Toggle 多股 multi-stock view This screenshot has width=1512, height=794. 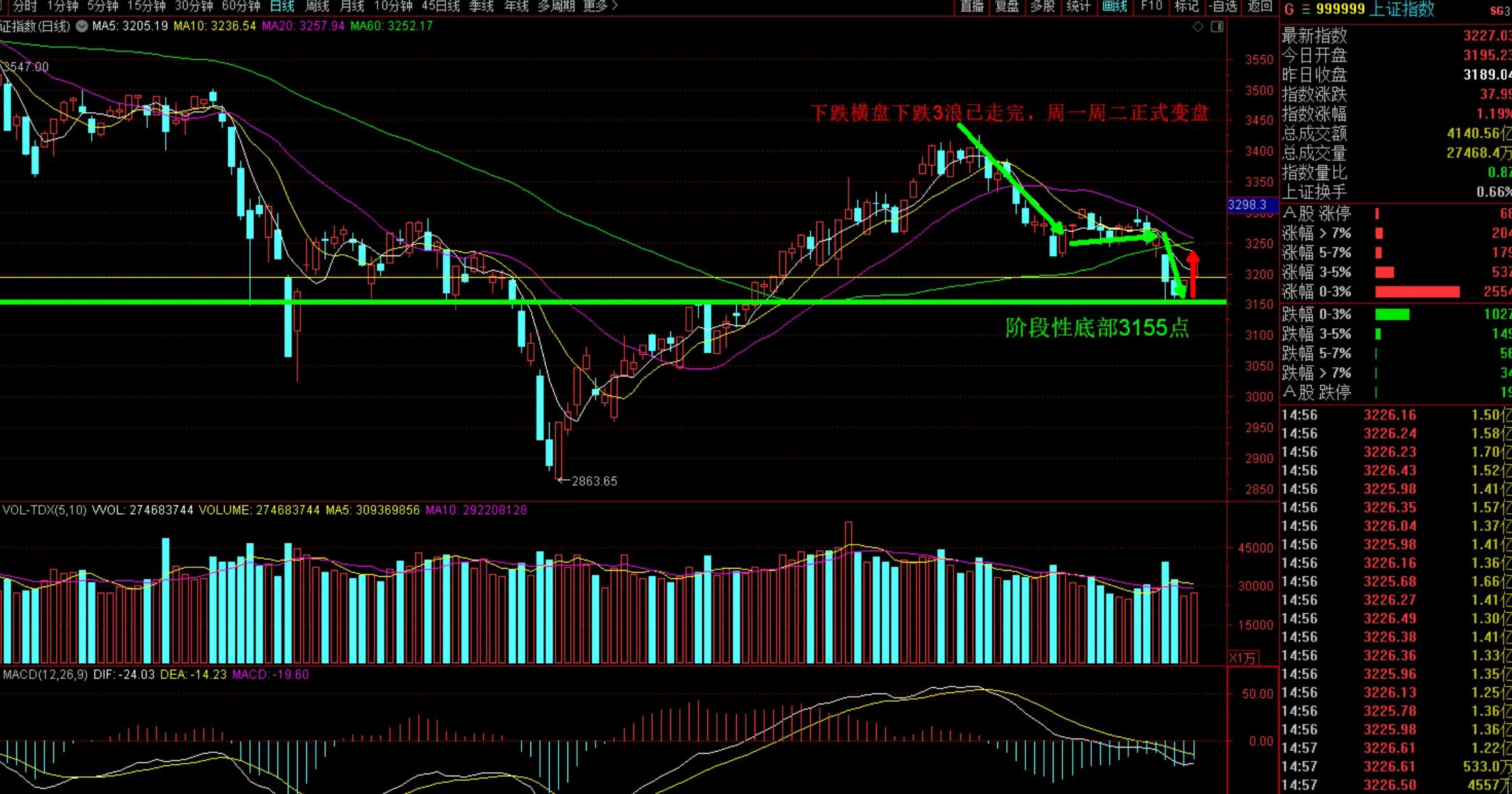[x=1042, y=6]
